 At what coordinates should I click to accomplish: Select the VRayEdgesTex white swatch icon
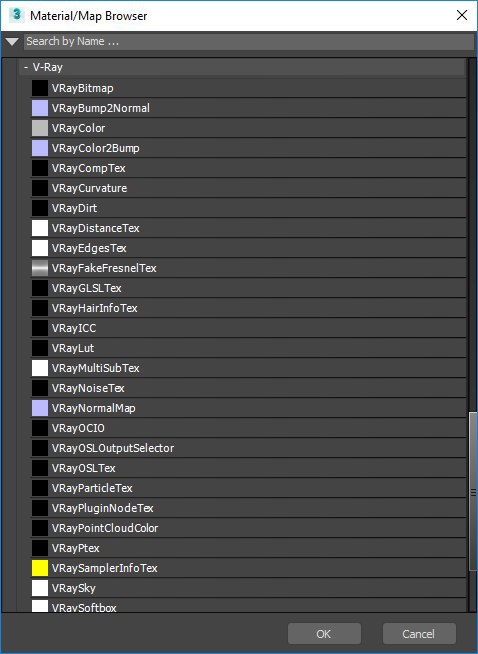pyautogui.click(x=40, y=248)
